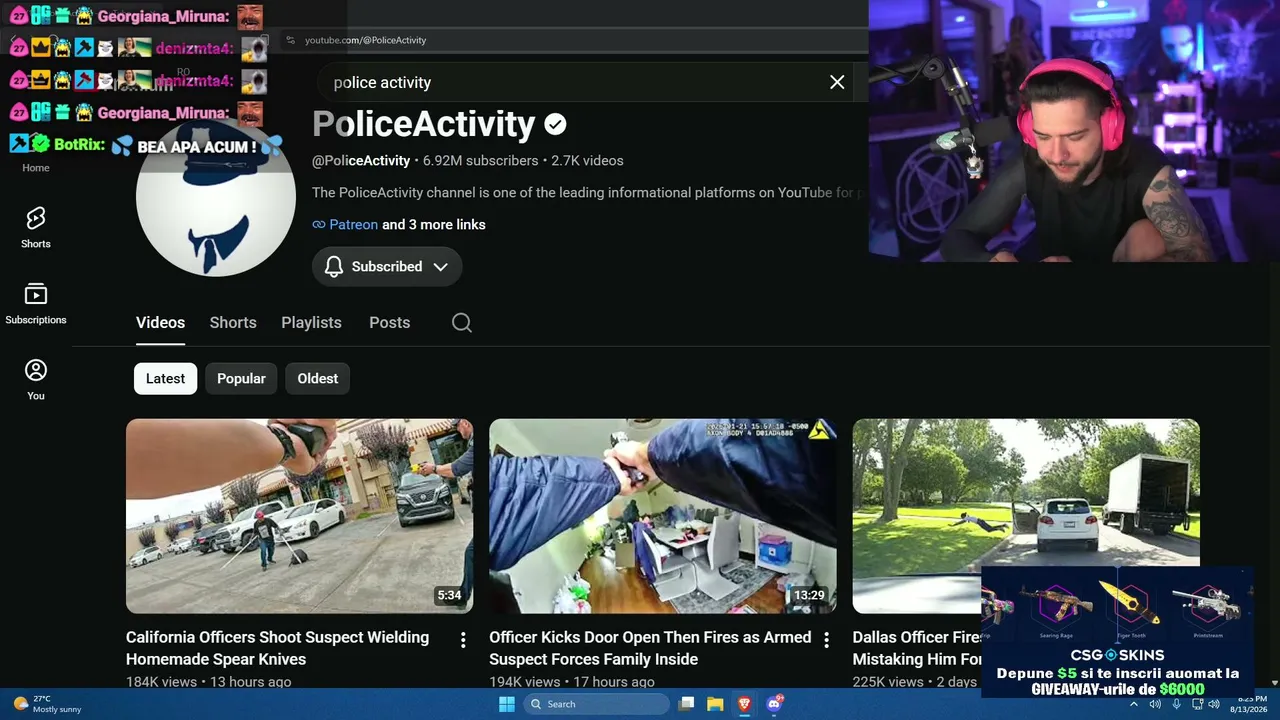Open Subscriptions in the YouTube sidebar
The image size is (1280, 720).
point(36,303)
